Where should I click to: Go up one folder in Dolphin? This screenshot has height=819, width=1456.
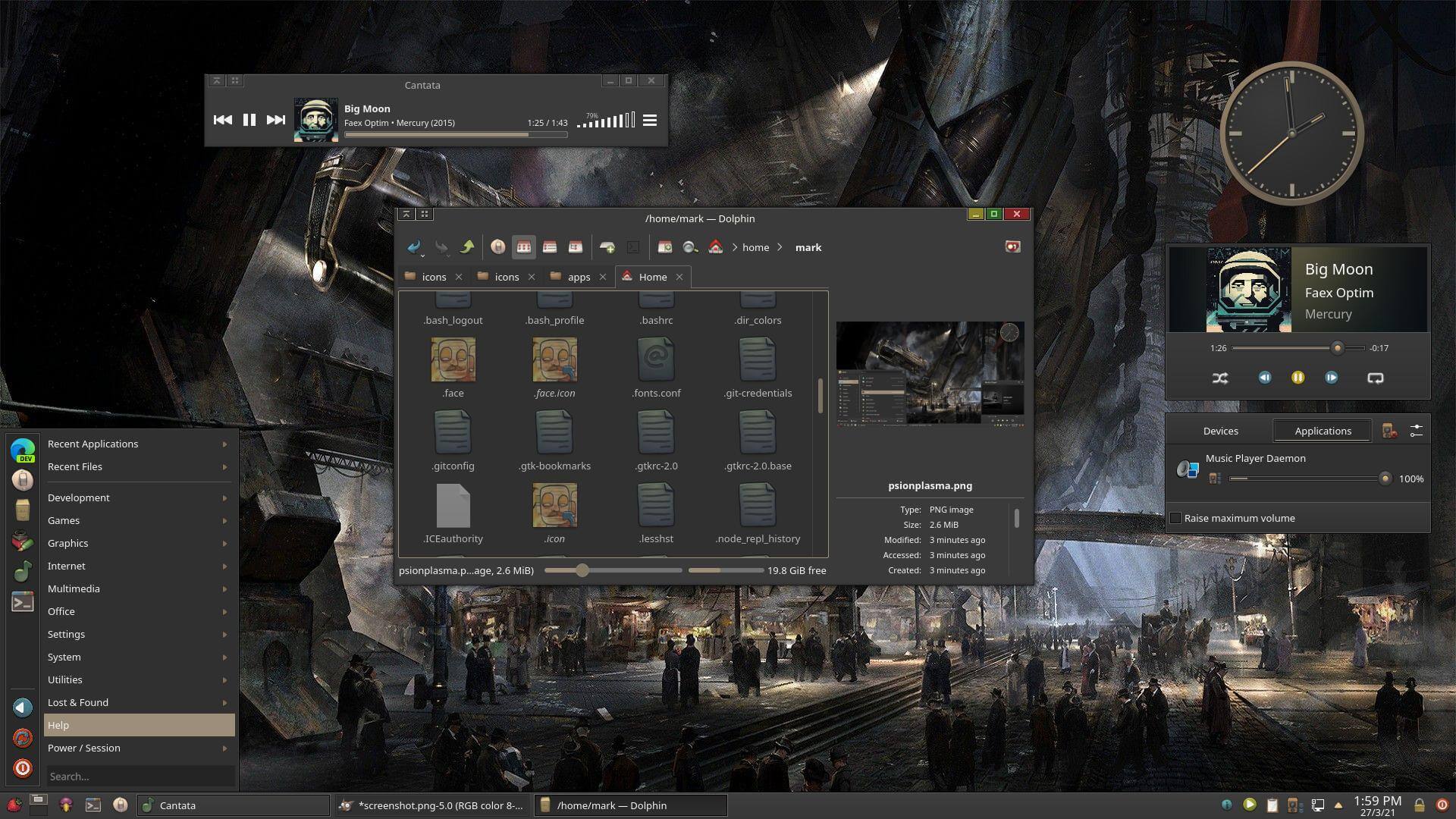click(x=467, y=247)
